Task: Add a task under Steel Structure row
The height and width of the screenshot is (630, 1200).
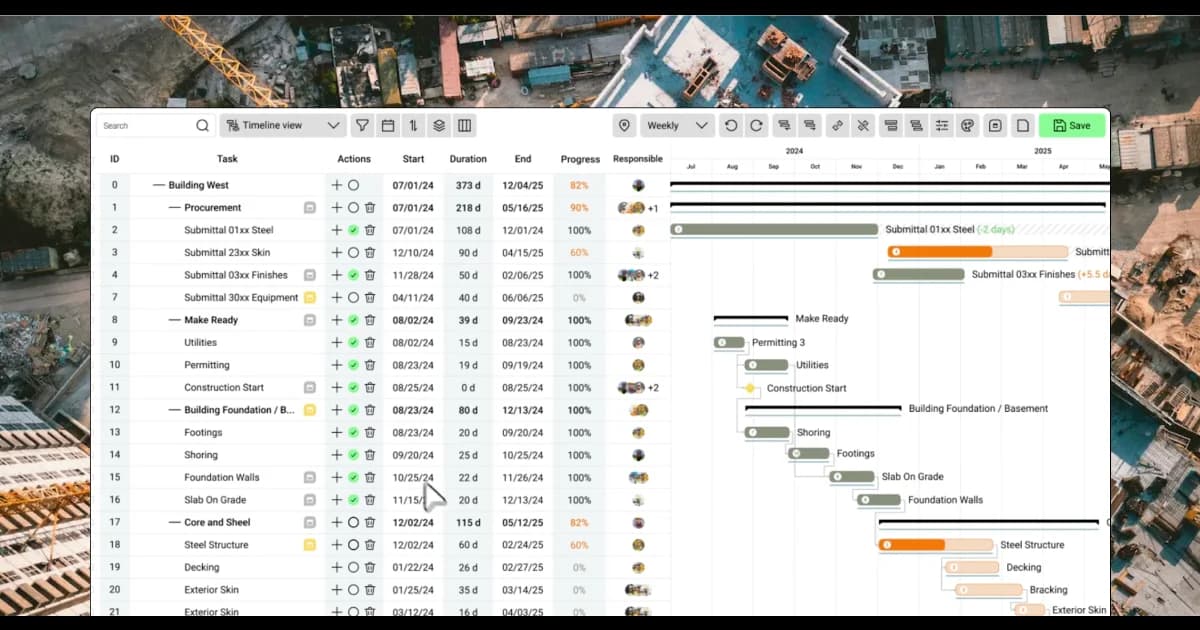Action: click(x=337, y=545)
